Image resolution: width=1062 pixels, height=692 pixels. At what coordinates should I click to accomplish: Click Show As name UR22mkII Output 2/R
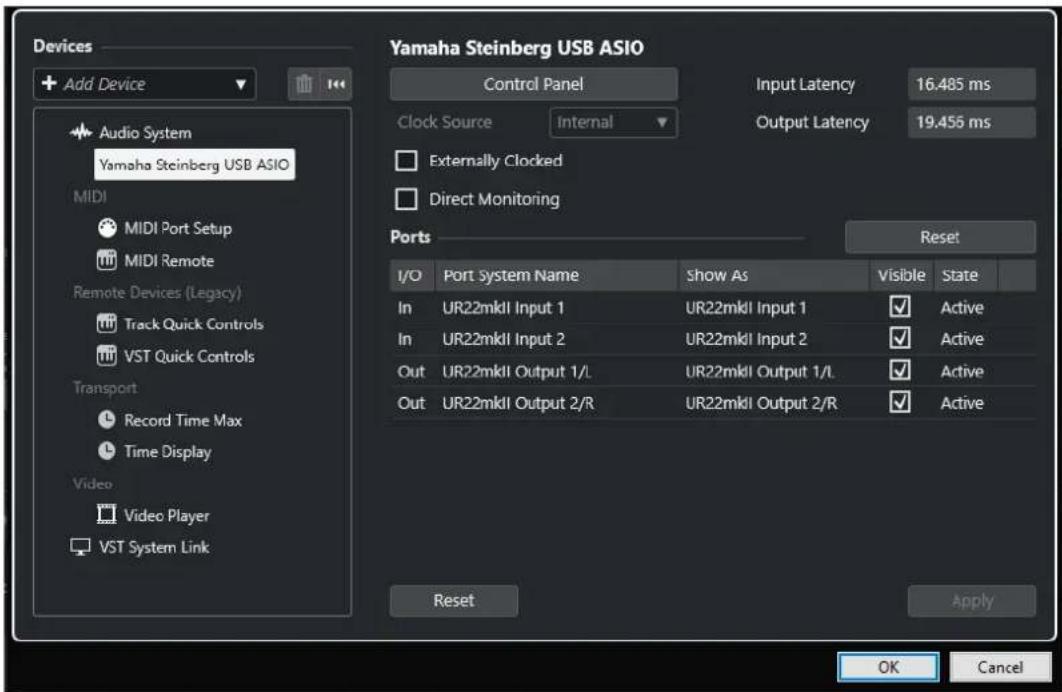coord(761,404)
